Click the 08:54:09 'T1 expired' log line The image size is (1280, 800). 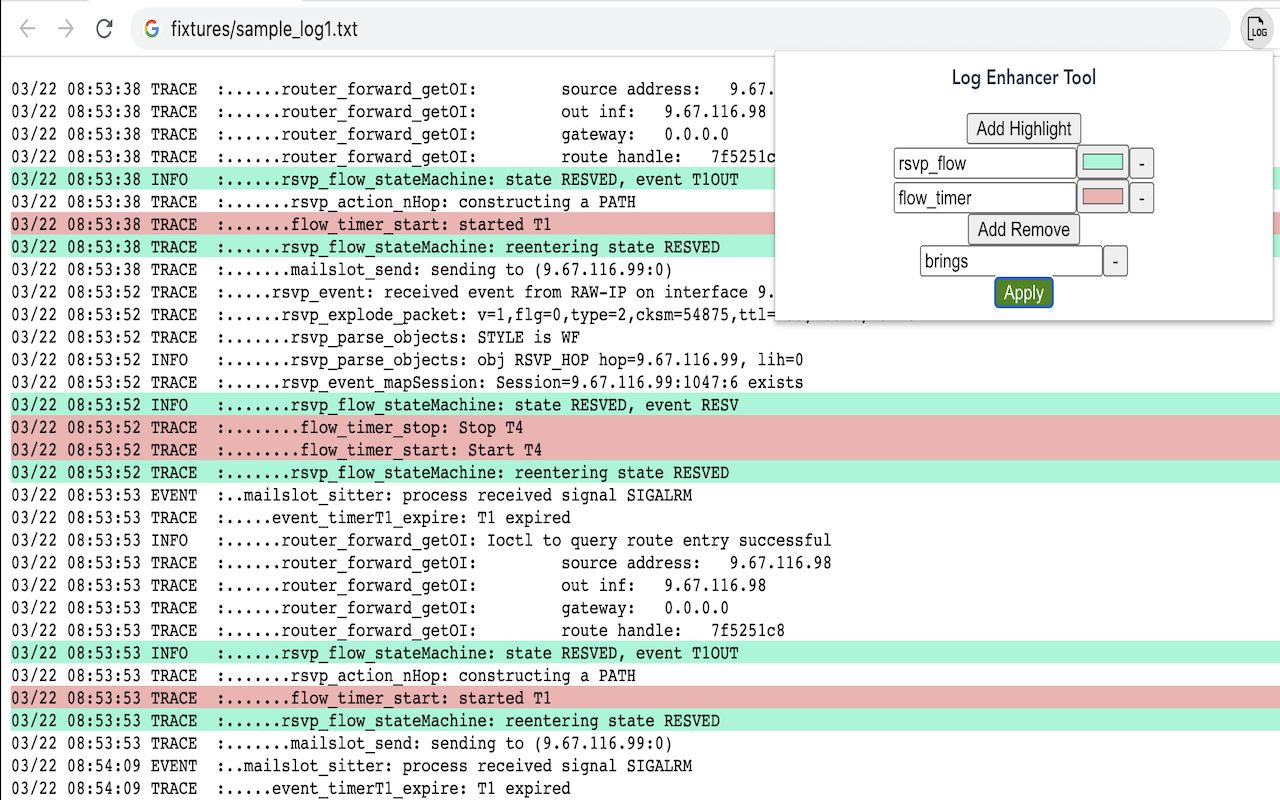coord(291,788)
